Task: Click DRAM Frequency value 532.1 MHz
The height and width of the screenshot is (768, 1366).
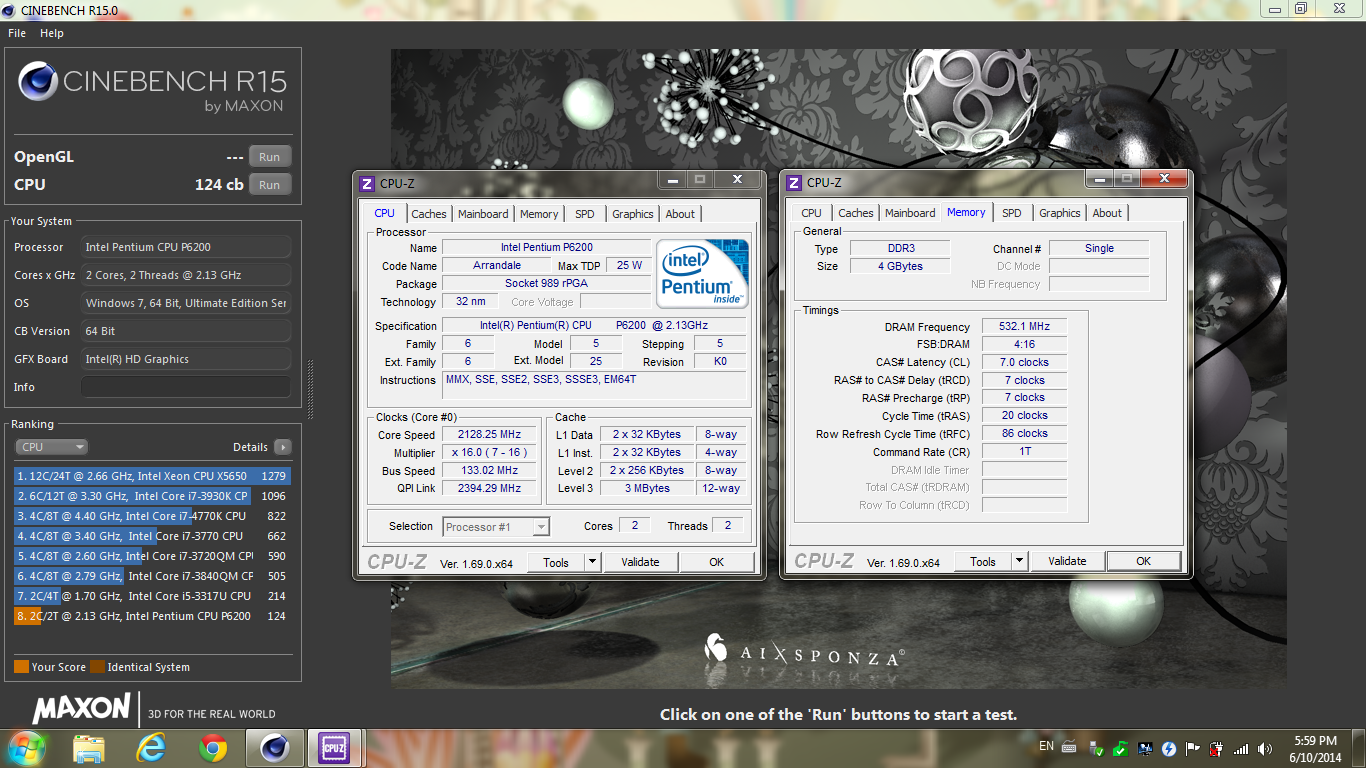Action: pos(1024,326)
